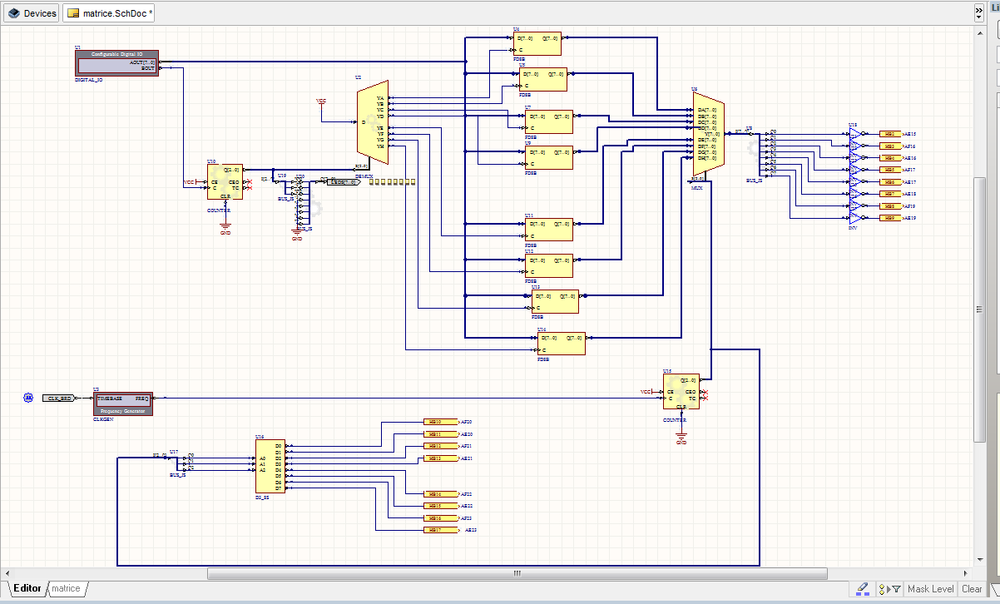Expand the document tabs overflow arrow
This screenshot has height=604, width=1000.
979,14
